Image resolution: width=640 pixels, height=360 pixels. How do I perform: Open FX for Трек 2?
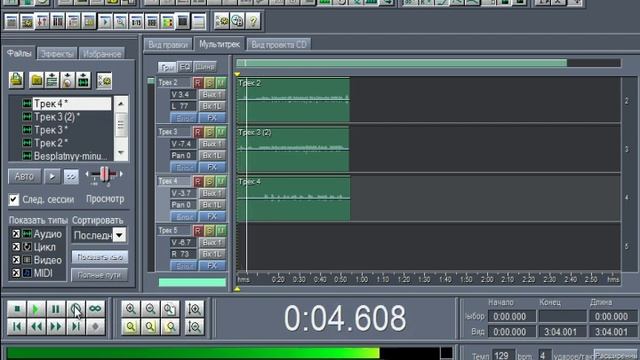pos(212,118)
